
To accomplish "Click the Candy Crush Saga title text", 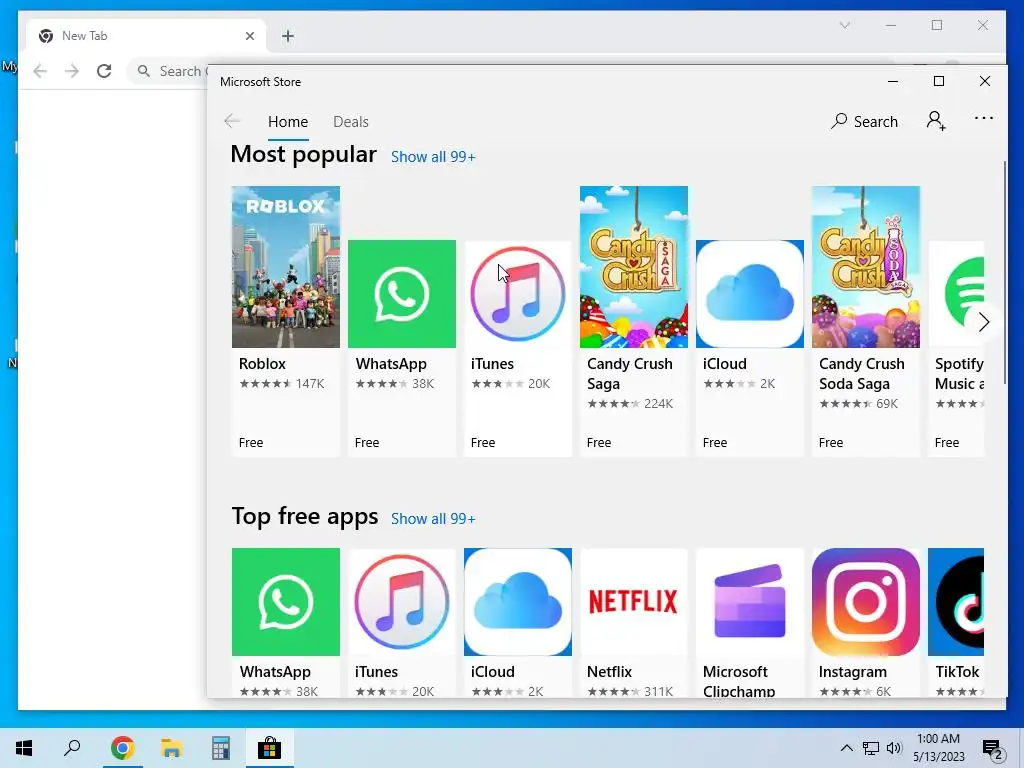I will coord(630,374).
